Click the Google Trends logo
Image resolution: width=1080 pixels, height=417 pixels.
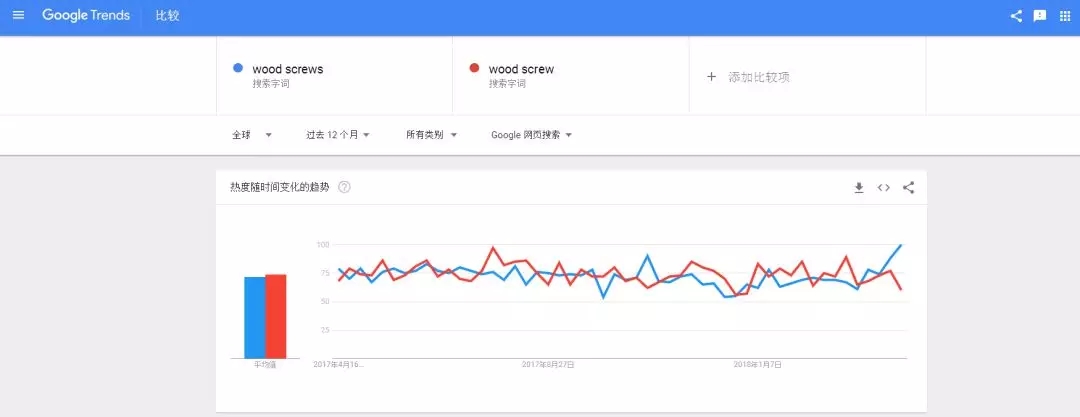(86, 16)
